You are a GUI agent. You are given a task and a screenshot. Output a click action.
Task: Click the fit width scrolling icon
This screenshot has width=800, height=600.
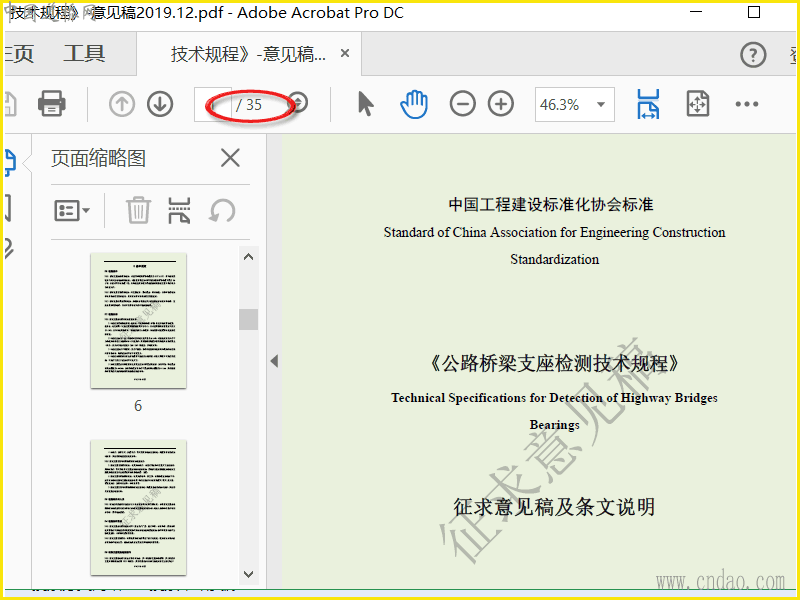click(648, 104)
